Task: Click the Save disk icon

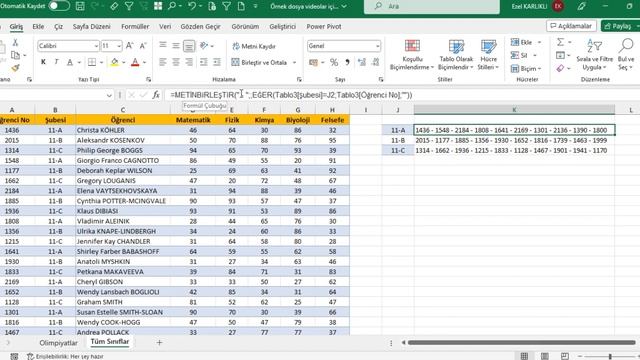Action: (80, 6)
